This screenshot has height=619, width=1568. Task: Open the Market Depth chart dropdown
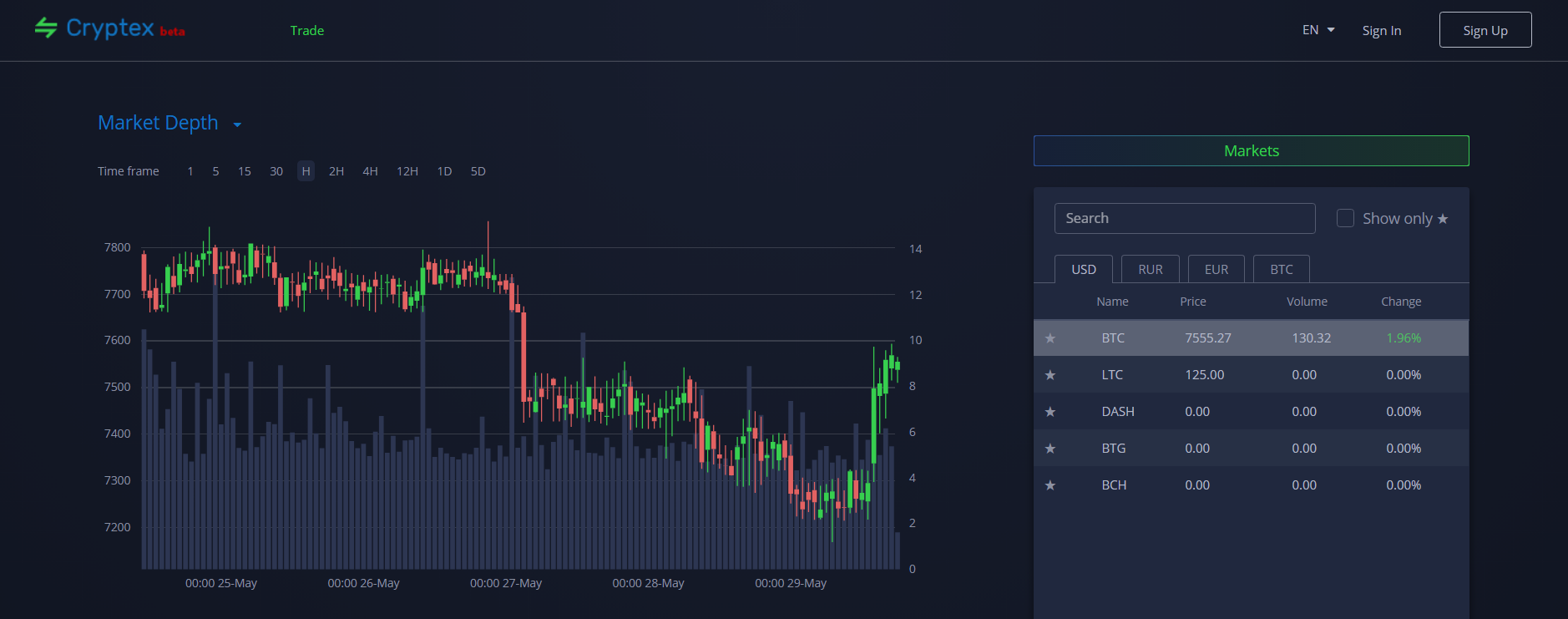(237, 124)
